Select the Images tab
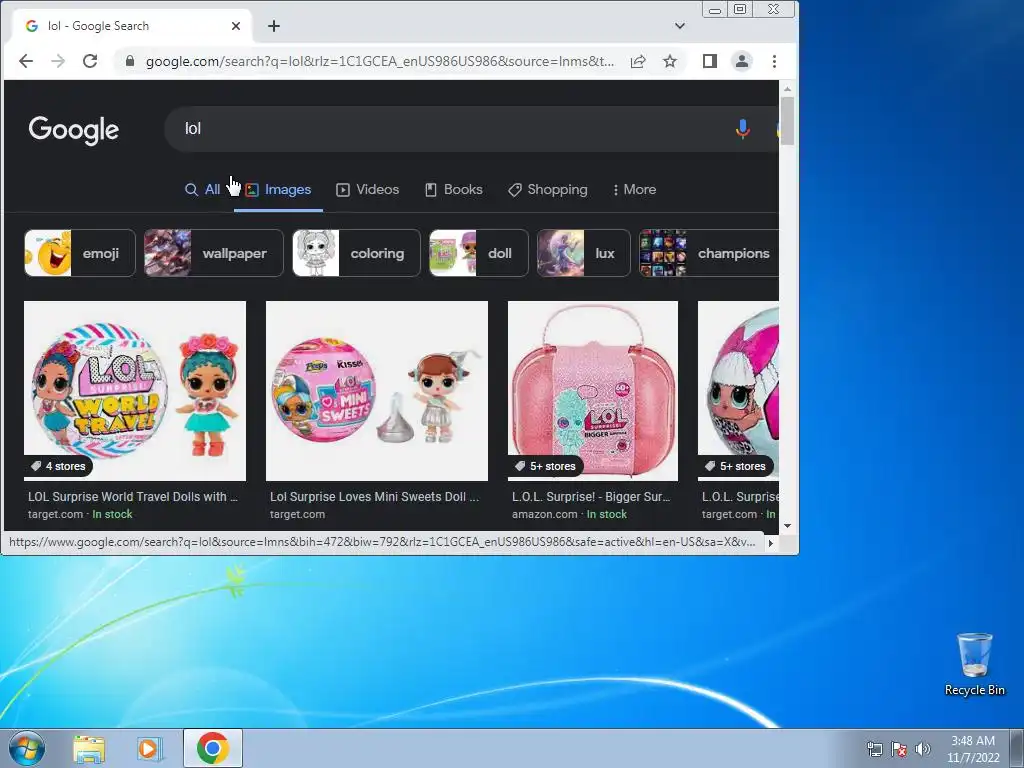 (278, 189)
